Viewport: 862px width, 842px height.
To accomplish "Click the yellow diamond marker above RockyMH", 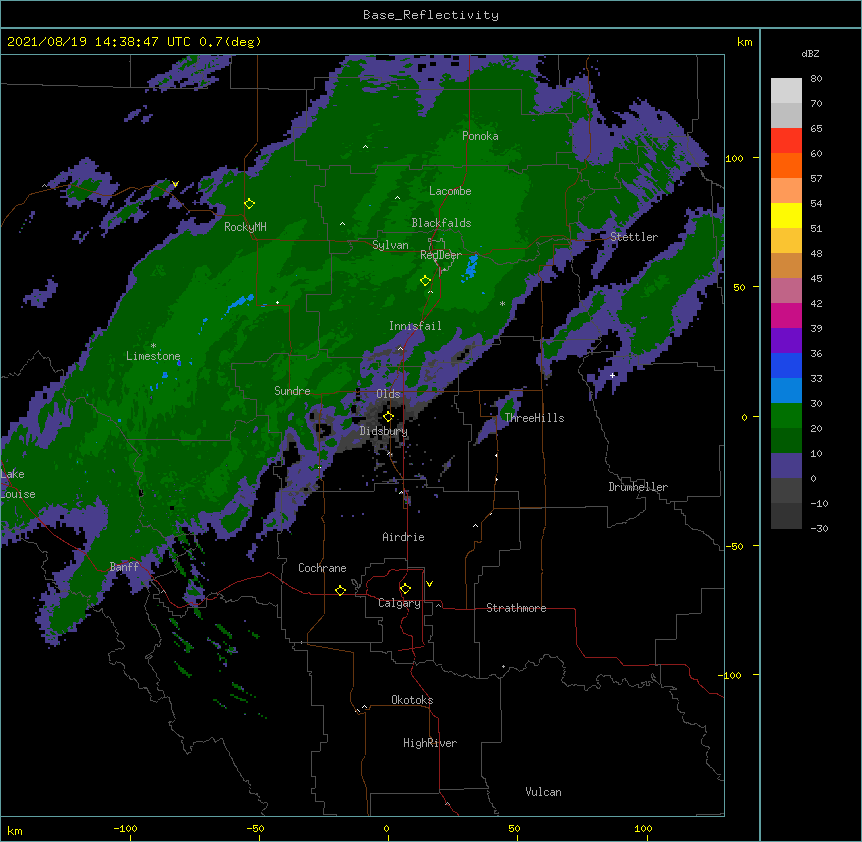I will [x=249, y=204].
